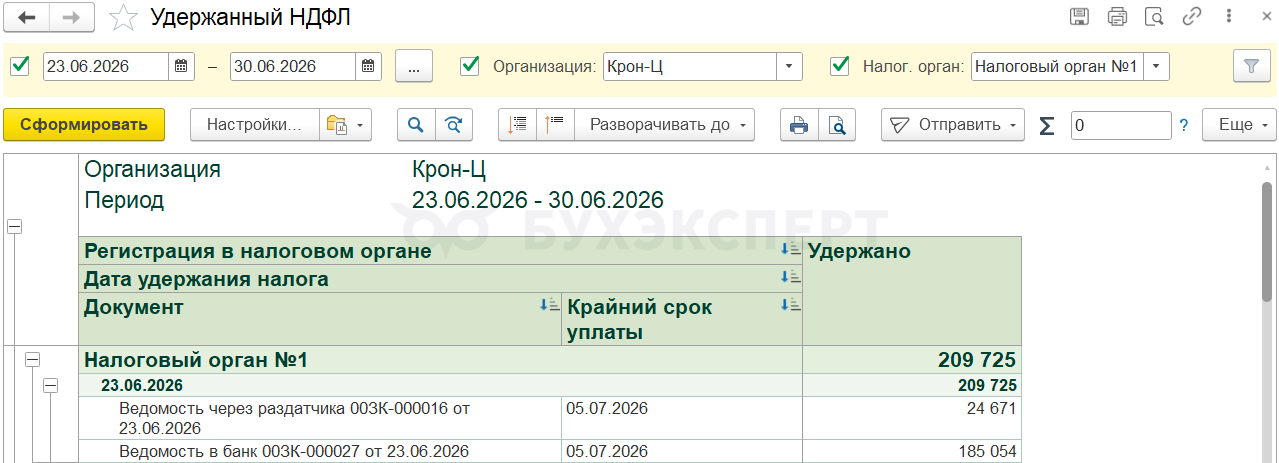Open Настройки... button
The height and width of the screenshot is (463, 1279).
tap(254, 125)
